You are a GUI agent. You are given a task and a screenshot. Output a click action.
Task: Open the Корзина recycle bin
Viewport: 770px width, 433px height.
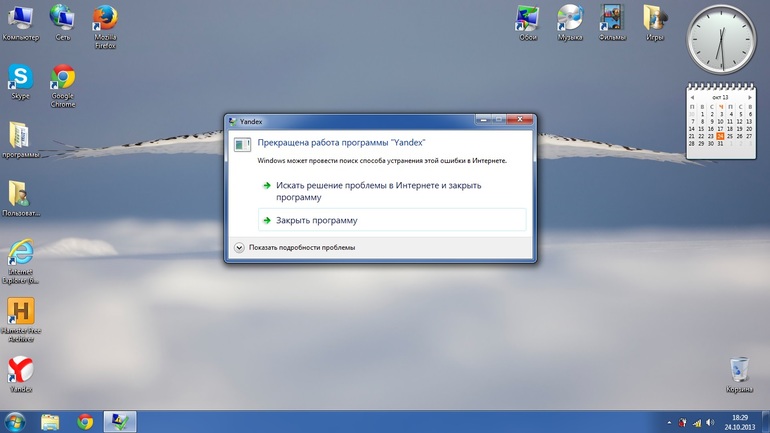click(x=740, y=371)
